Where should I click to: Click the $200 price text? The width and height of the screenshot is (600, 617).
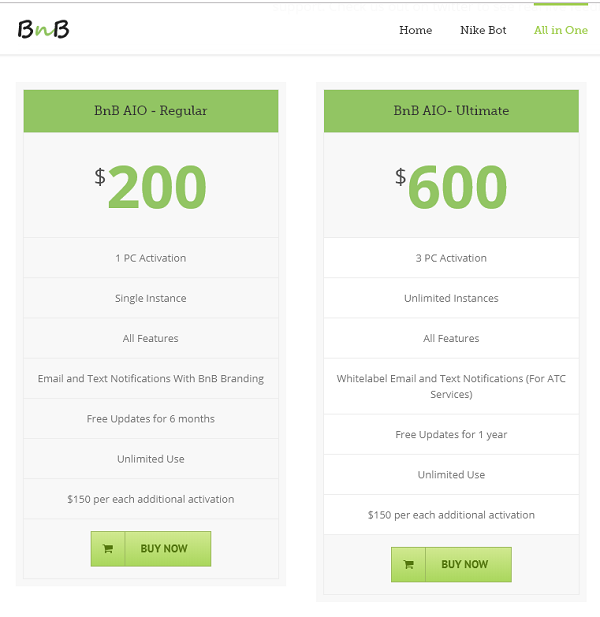coord(151,186)
